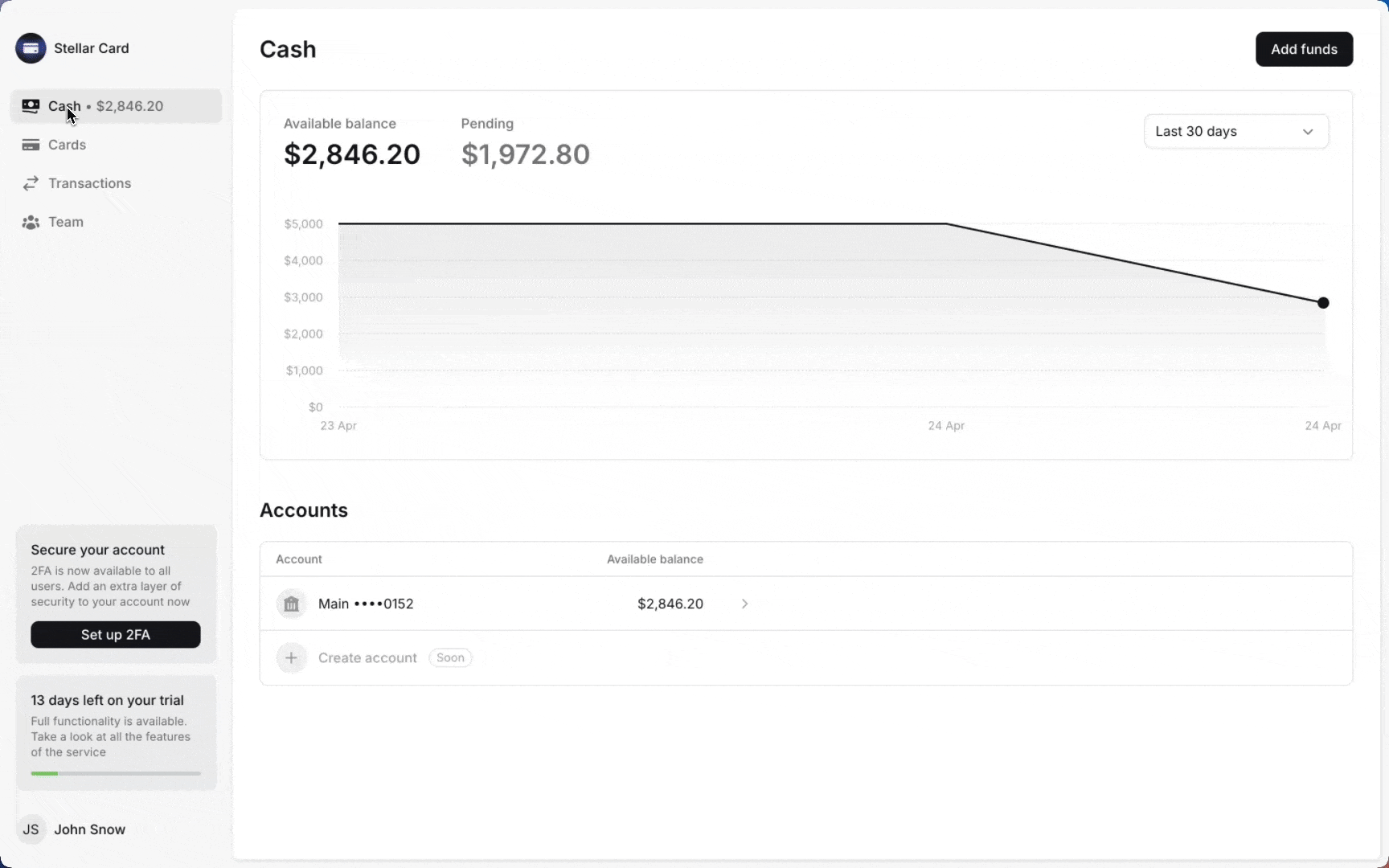Click the Set up 2FA button
This screenshot has width=1389, height=868.
116,635
